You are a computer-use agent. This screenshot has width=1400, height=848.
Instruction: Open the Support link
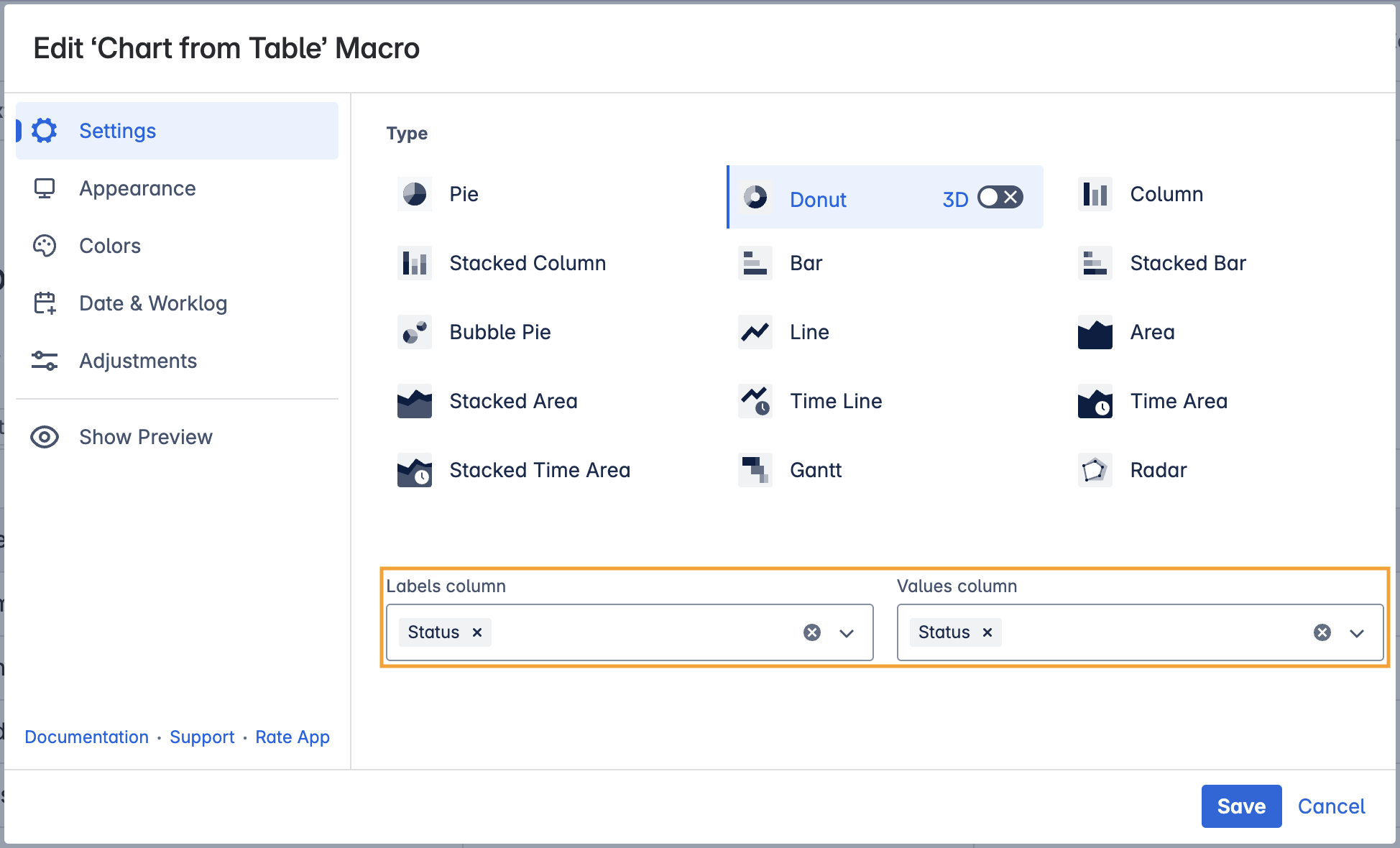202,737
